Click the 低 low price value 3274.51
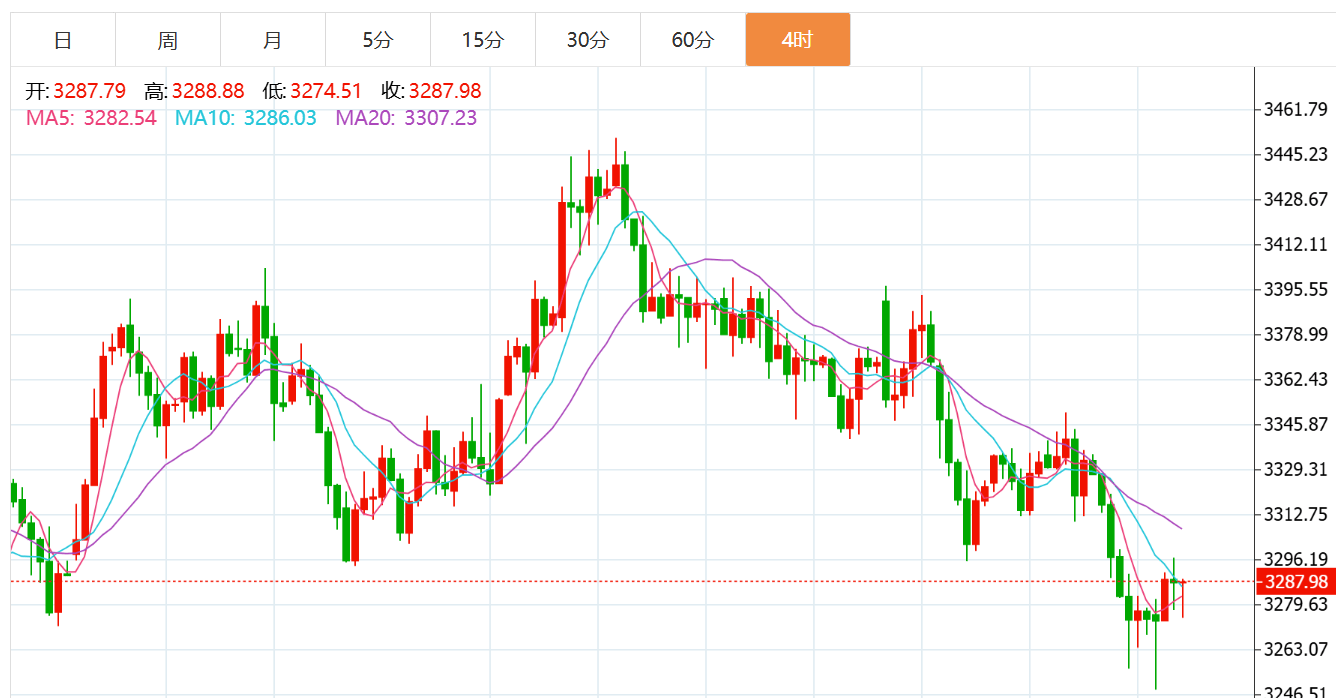 coord(327,92)
